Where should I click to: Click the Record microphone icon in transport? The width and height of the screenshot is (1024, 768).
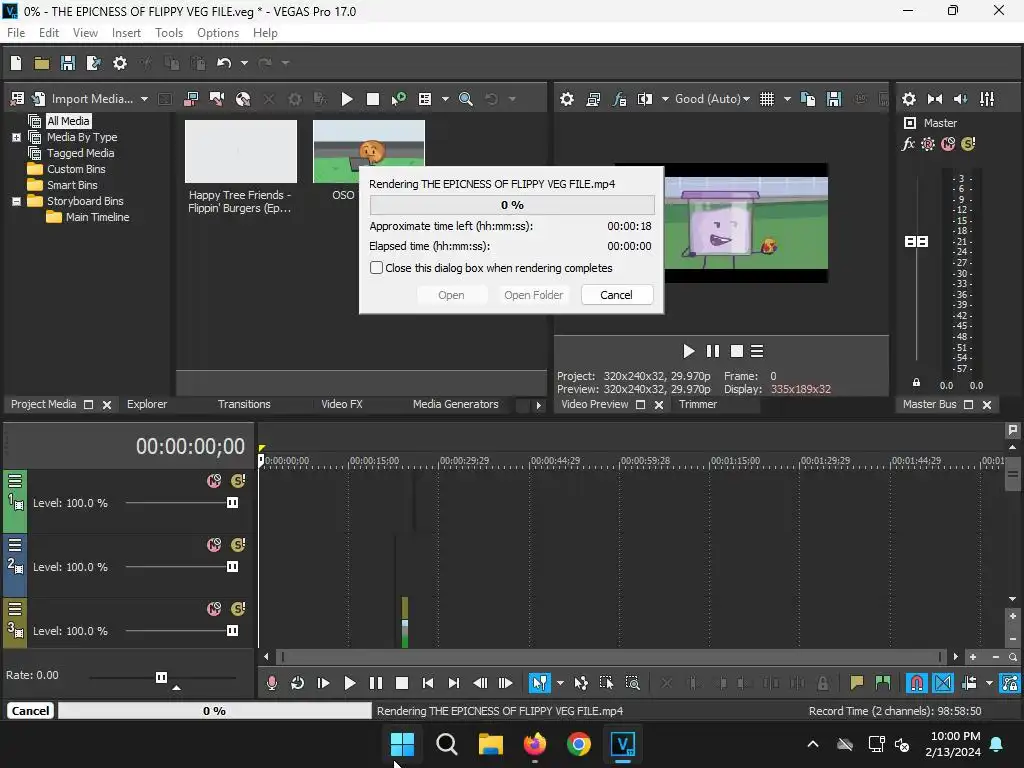tap(272, 683)
